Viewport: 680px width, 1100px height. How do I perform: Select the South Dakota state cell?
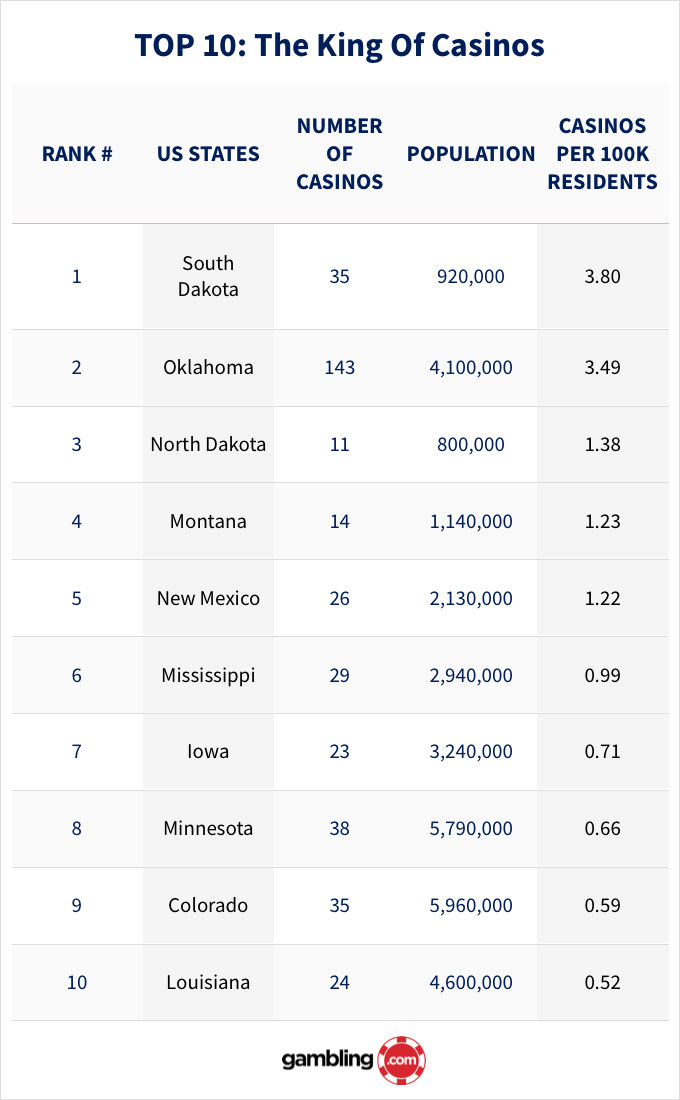tap(208, 276)
